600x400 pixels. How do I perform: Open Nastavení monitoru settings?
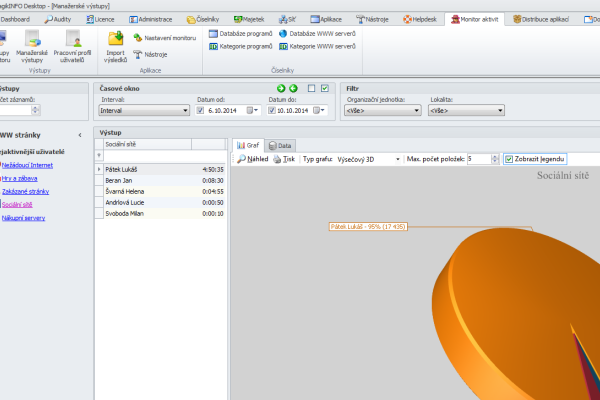pos(165,38)
